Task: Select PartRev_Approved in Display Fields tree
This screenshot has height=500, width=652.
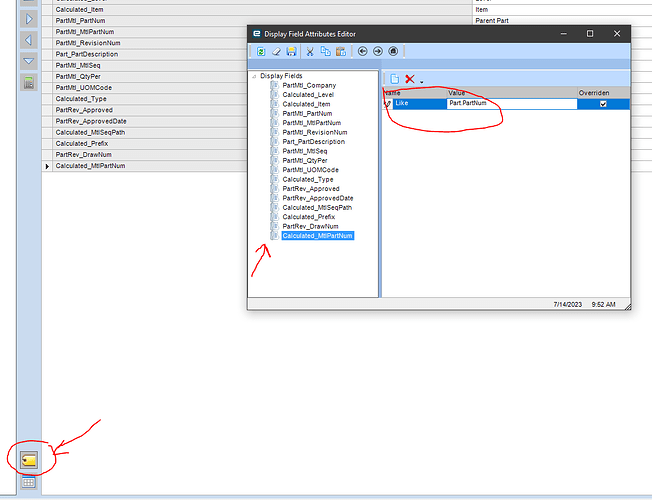Action: click(x=311, y=189)
